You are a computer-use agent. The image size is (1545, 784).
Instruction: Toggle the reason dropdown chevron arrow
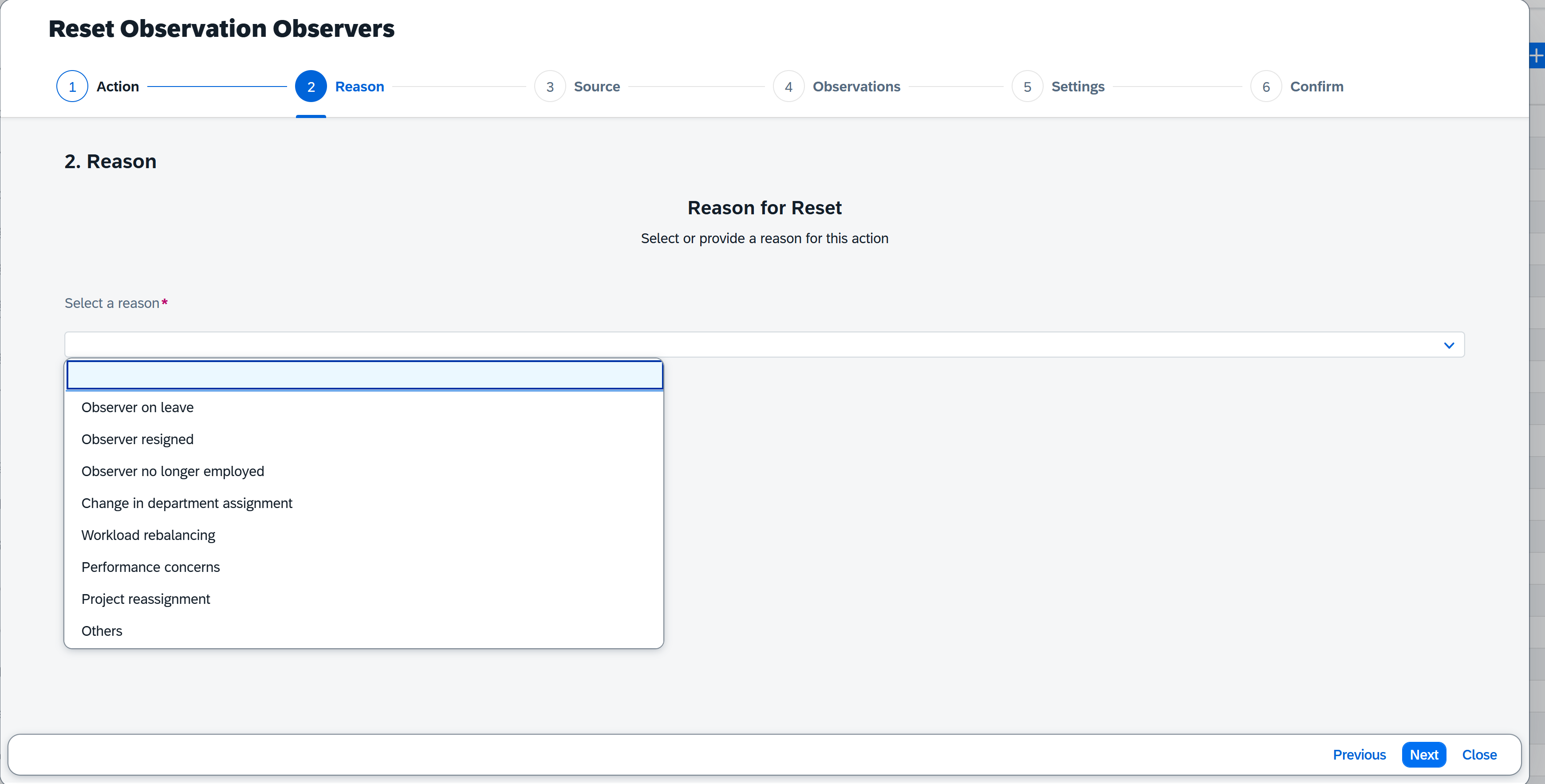[x=1448, y=345]
